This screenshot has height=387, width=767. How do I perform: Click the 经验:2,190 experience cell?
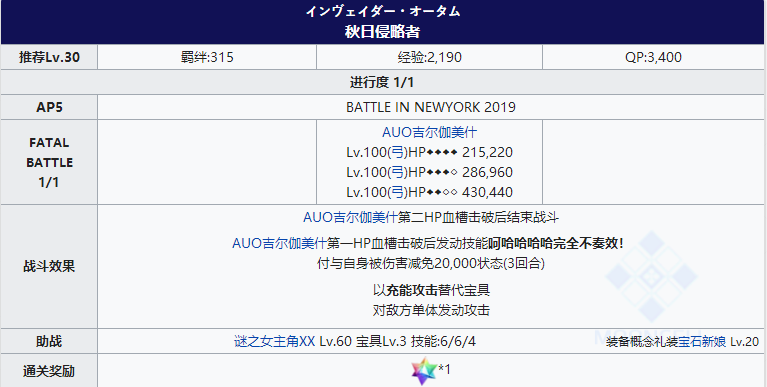[x=429, y=57]
